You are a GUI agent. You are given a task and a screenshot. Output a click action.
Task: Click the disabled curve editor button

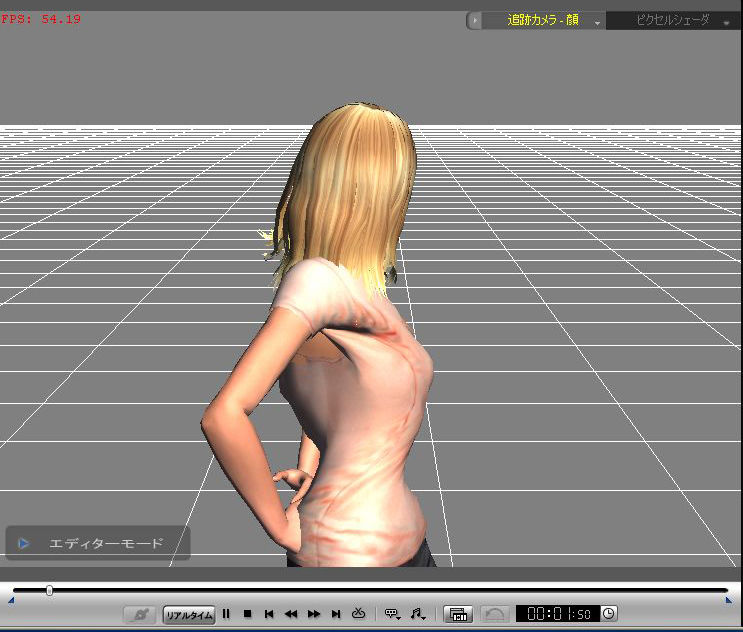click(x=495, y=614)
